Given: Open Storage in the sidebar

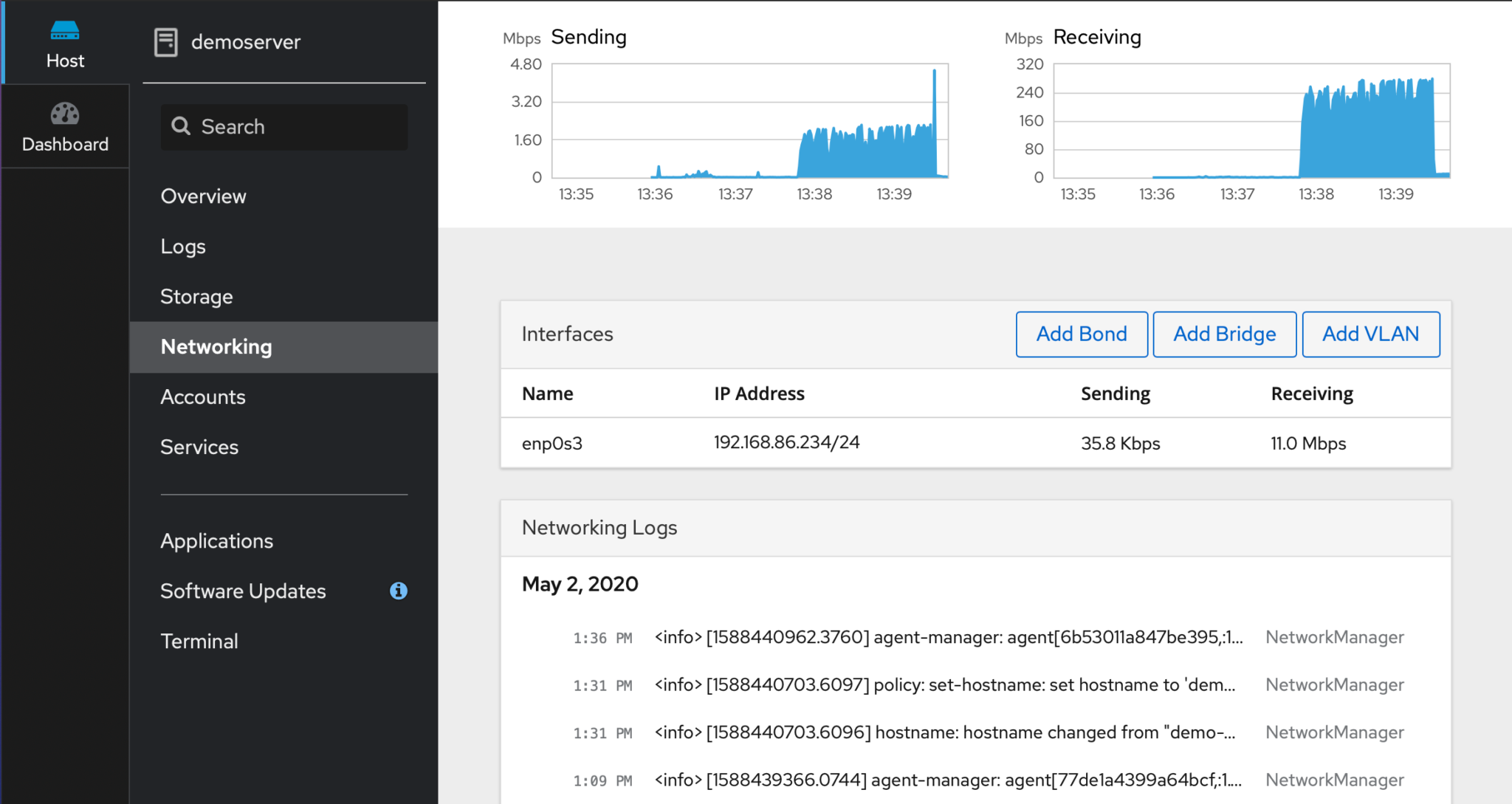Looking at the screenshot, I should point(196,297).
